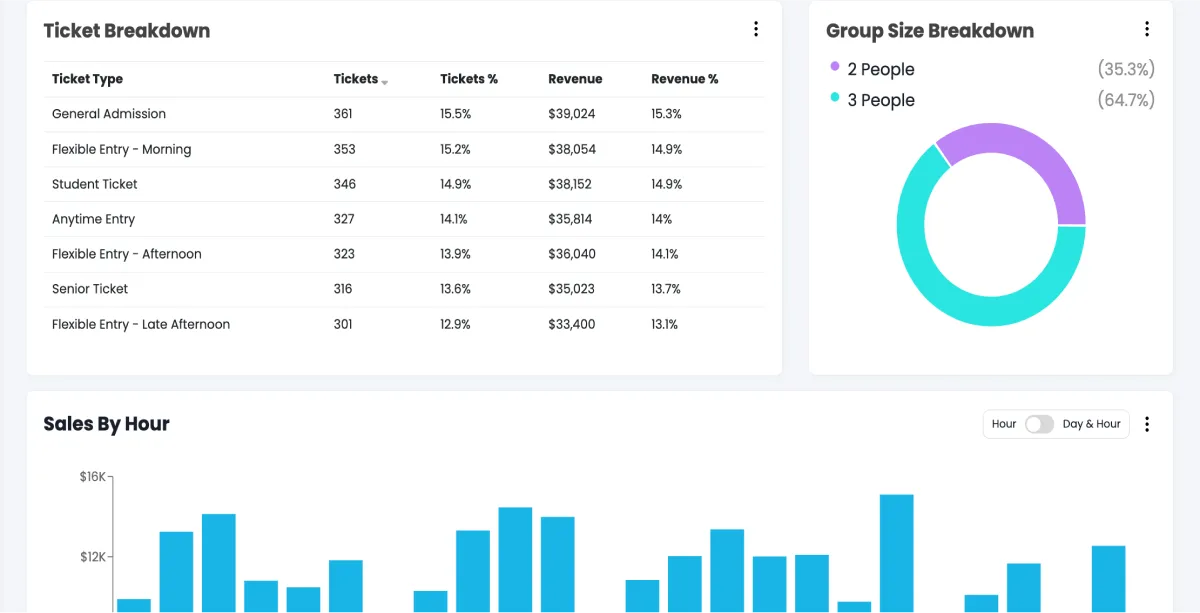
Task: Click the $36,040 revenue cell
Action: [x=572, y=254]
